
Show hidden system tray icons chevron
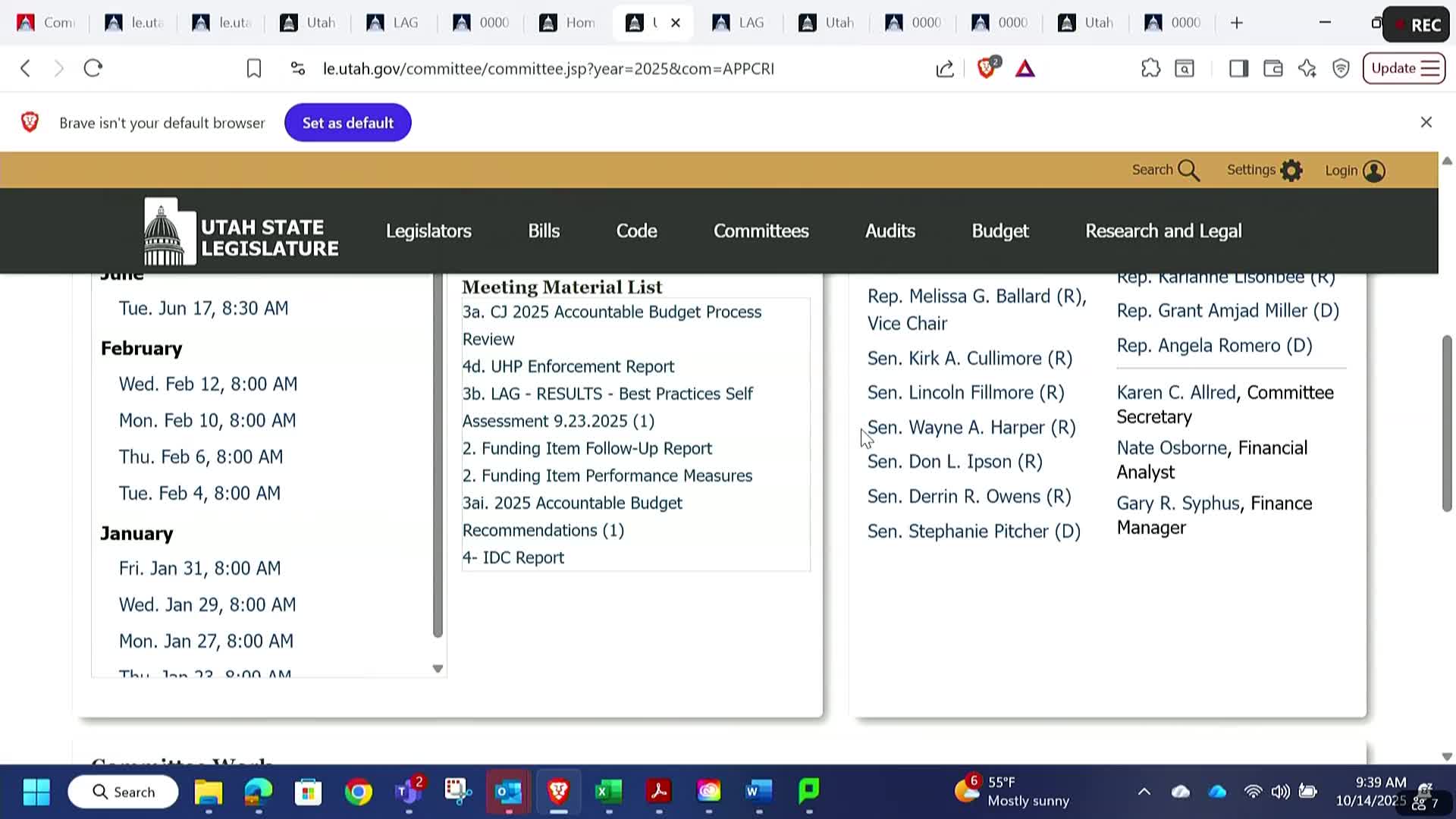coord(1144,792)
